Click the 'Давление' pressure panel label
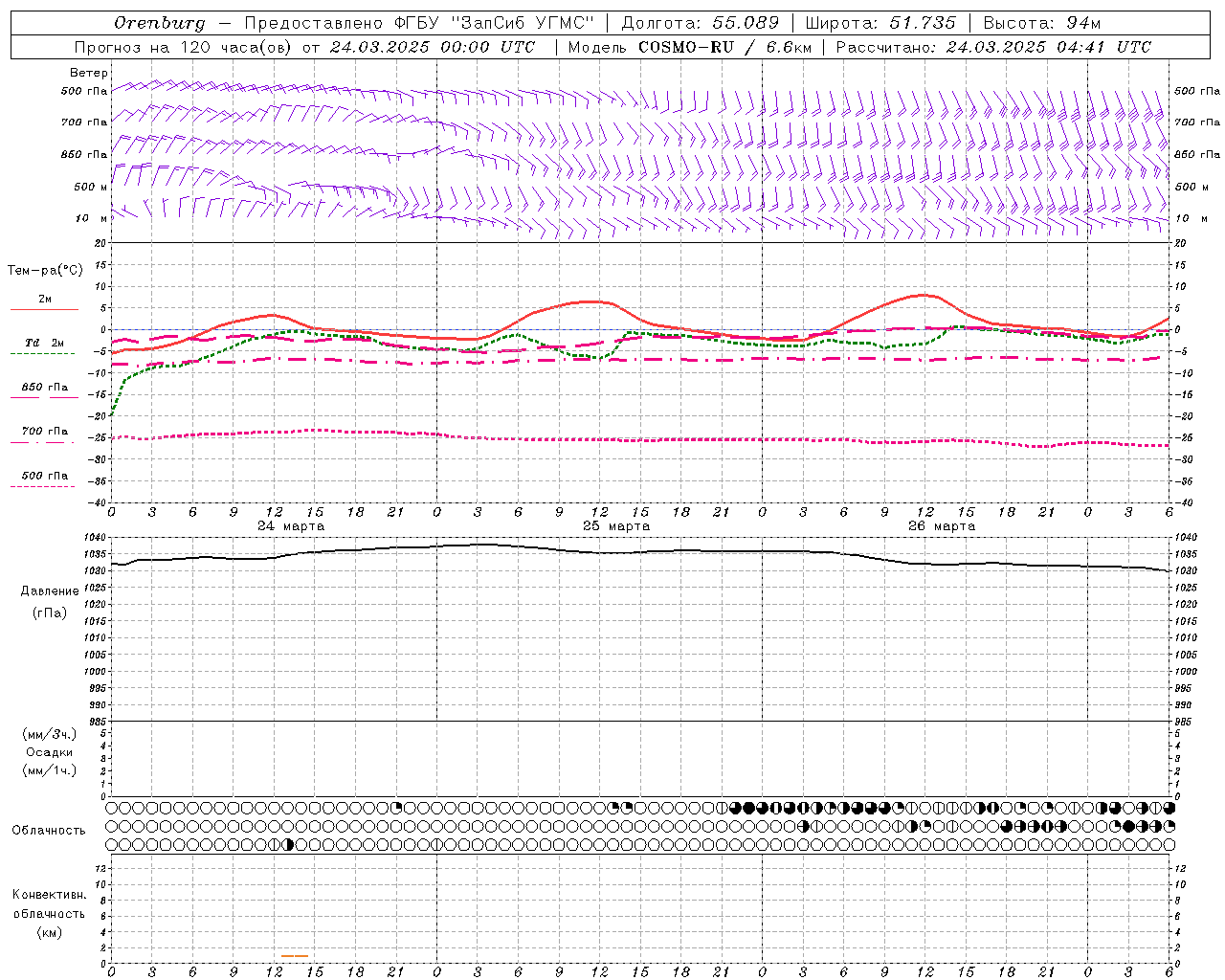This screenshot has height=980, width=1225. 50,591
